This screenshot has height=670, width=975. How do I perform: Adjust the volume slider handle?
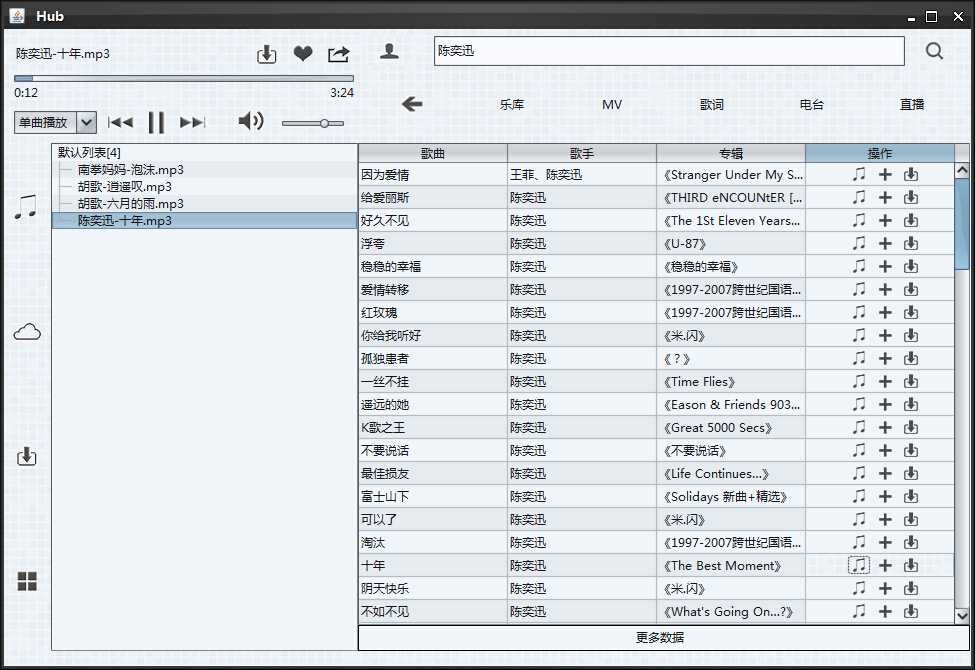324,123
